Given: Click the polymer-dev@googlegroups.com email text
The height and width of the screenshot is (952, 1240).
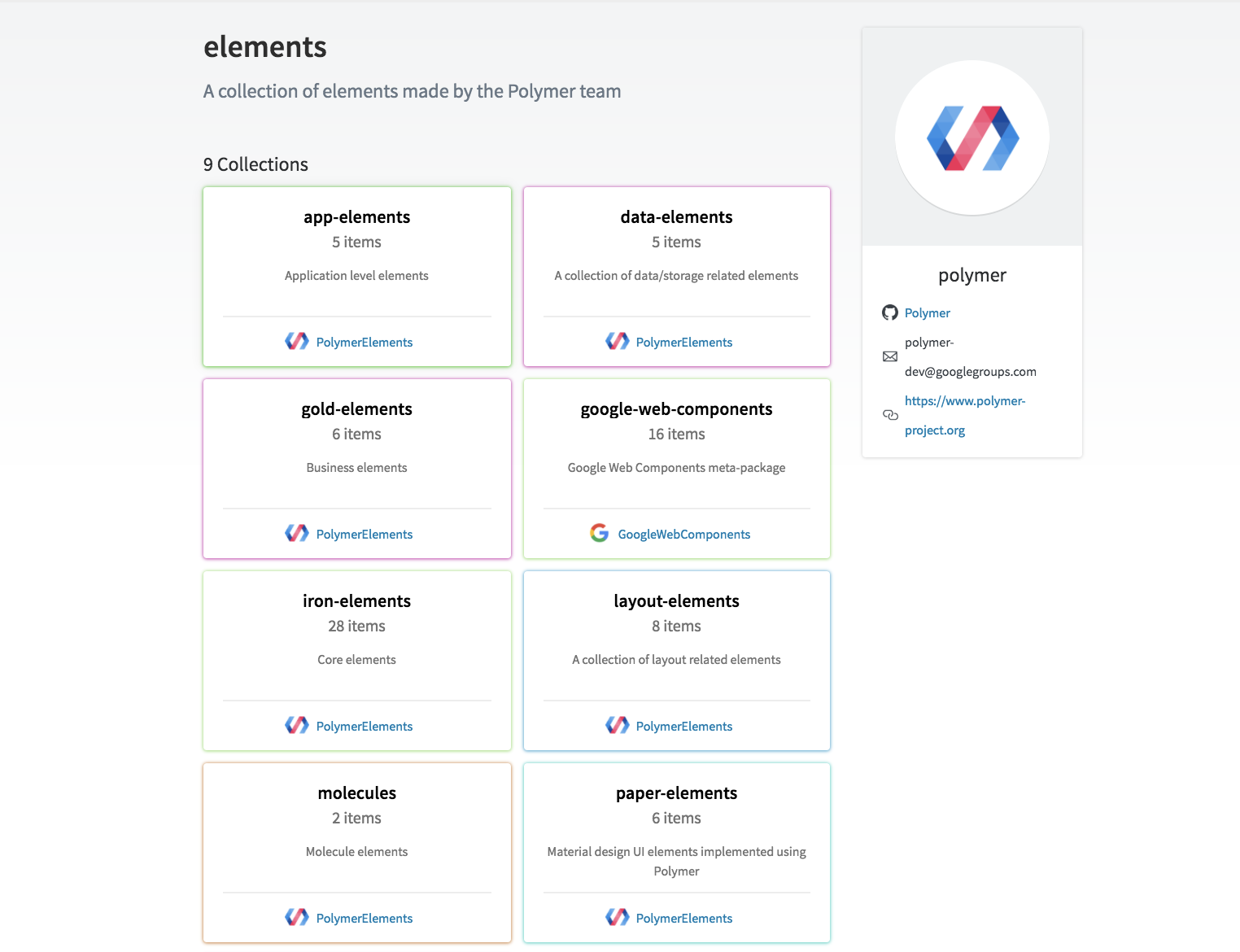Looking at the screenshot, I should pyautogui.click(x=971, y=357).
